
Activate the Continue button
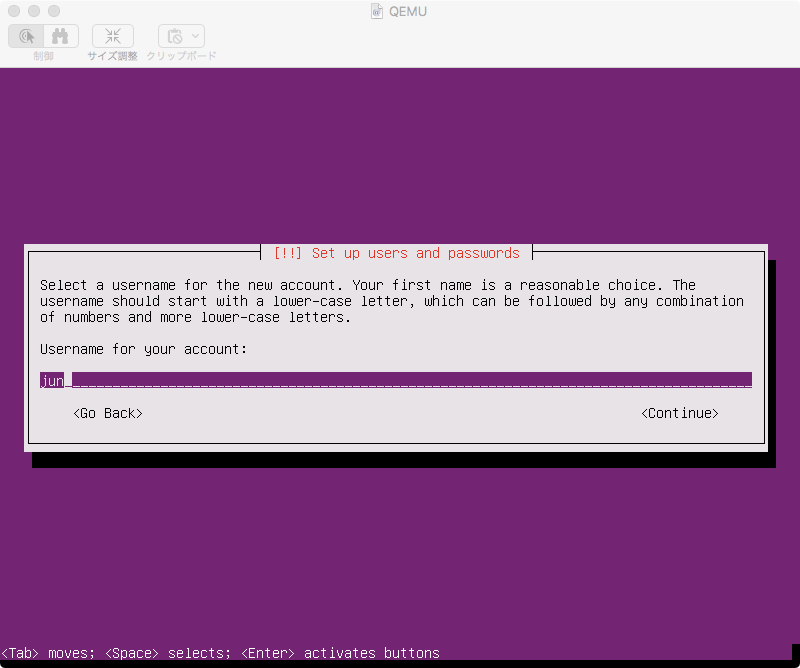(x=680, y=413)
